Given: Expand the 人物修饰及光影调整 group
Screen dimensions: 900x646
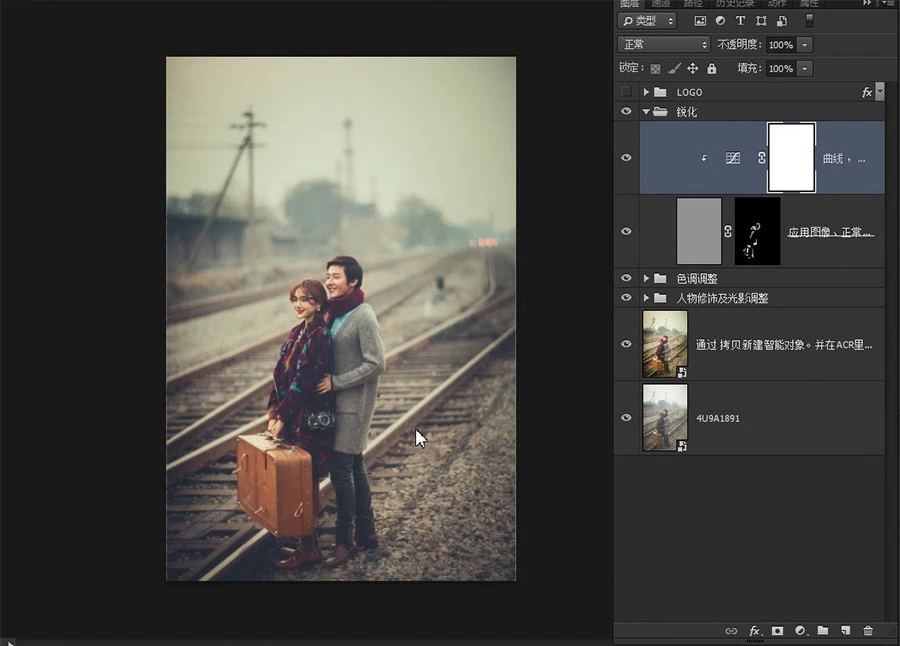Looking at the screenshot, I should pyautogui.click(x=646, y=297).
